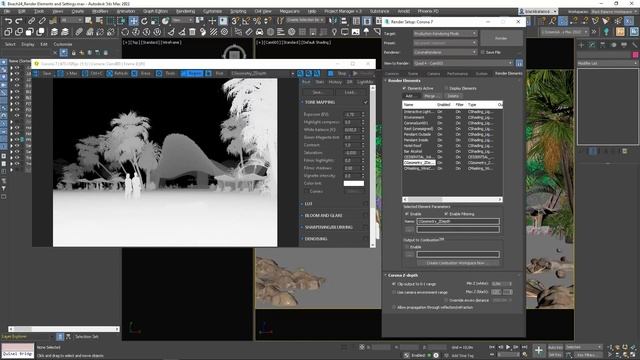
Task: Toggle the Elements Active checkbox
Action: [404, 88]
